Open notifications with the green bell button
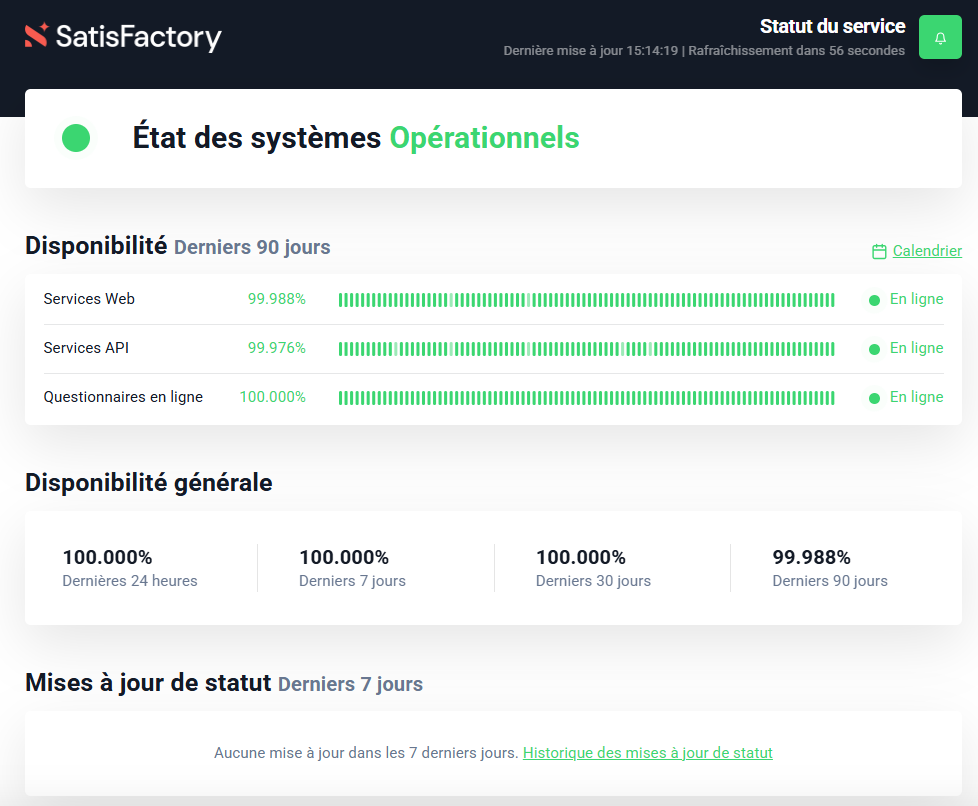 940,38
